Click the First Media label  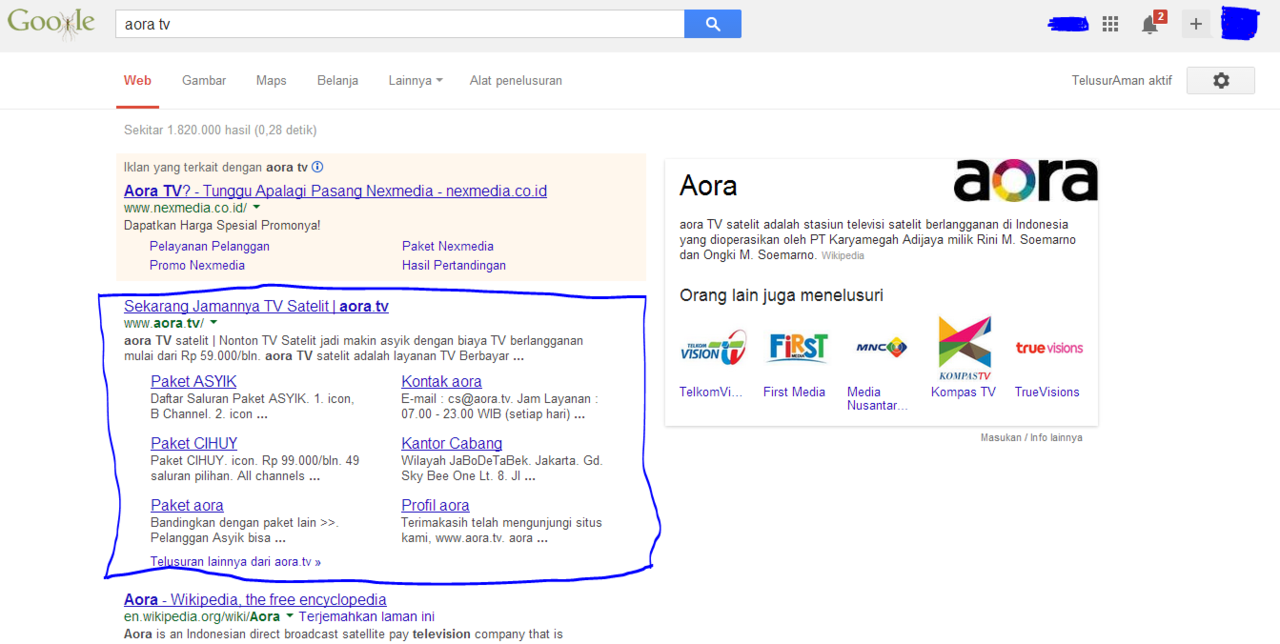pos(794,392)
